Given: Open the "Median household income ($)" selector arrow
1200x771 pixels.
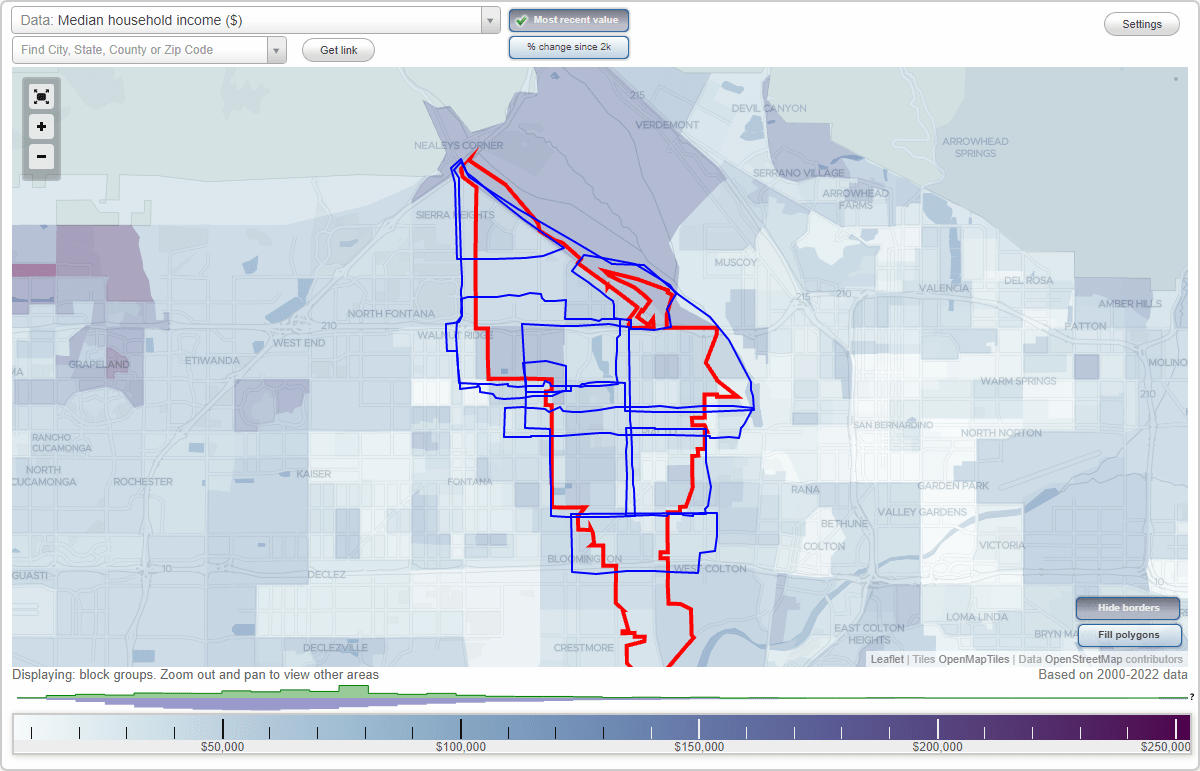Looking at the screenshot, I should (x=489, y=20).
